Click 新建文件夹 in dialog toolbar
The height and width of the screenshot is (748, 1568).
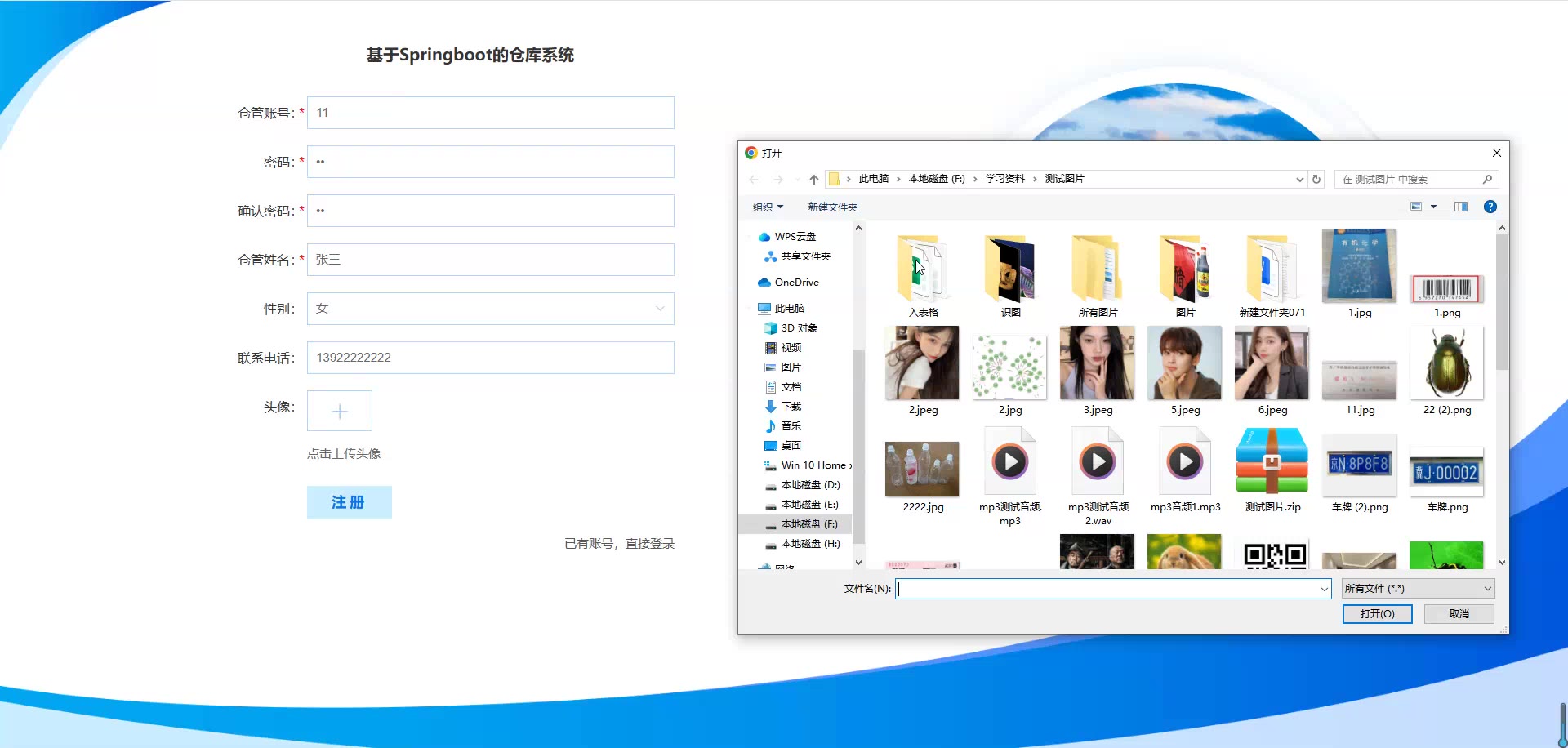[832, 207]
